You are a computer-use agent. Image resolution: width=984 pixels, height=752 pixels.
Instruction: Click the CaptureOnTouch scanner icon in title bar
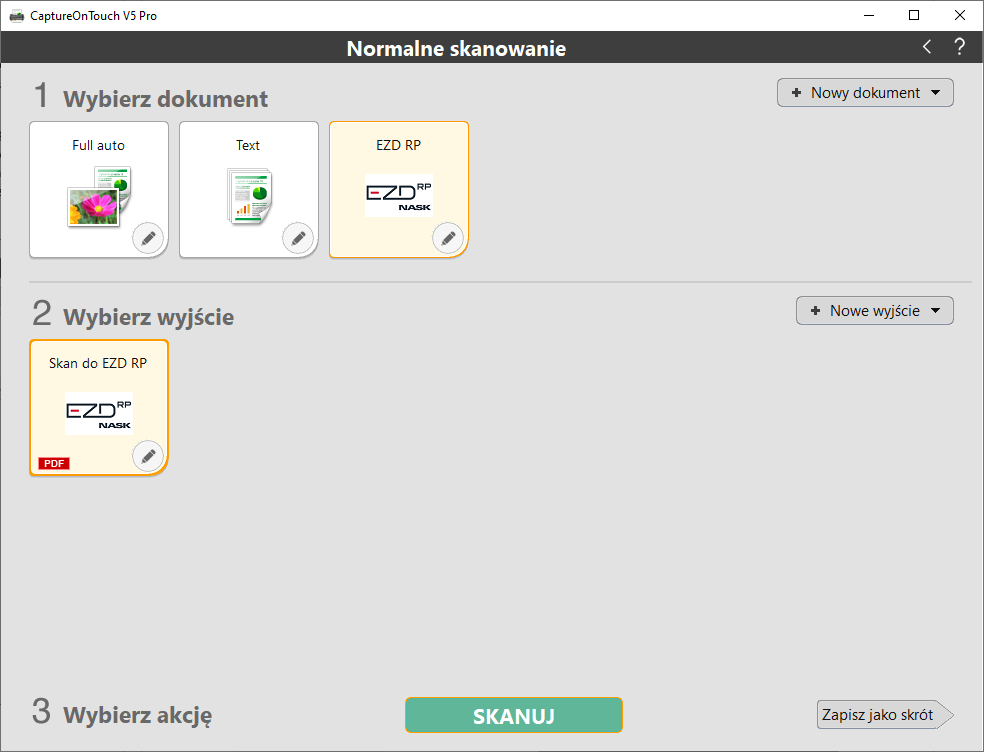tap(16, 16)
